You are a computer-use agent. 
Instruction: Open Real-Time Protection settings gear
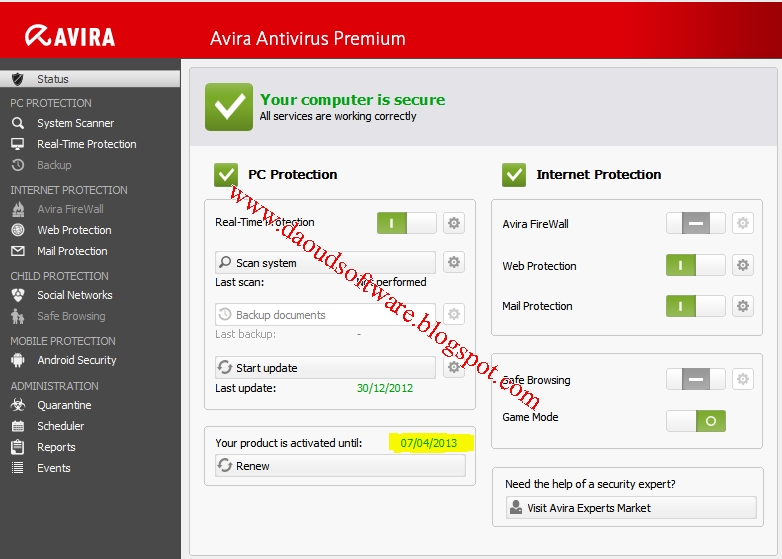[x=454, y=223]
